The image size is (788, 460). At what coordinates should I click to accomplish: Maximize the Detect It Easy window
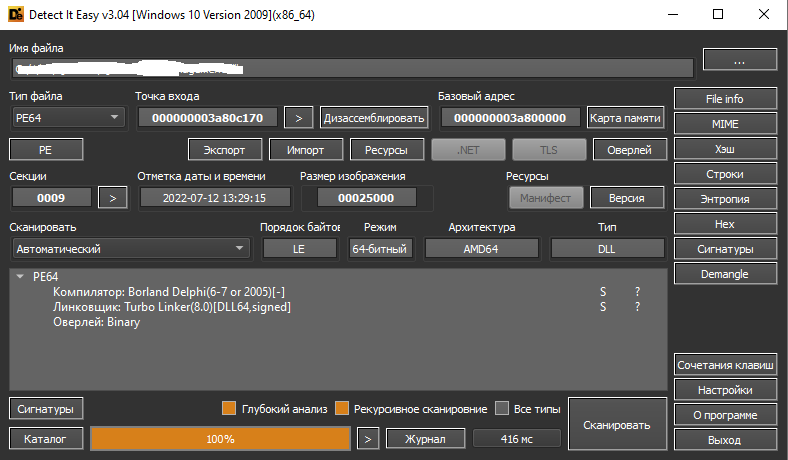click(x=718, y=14)
